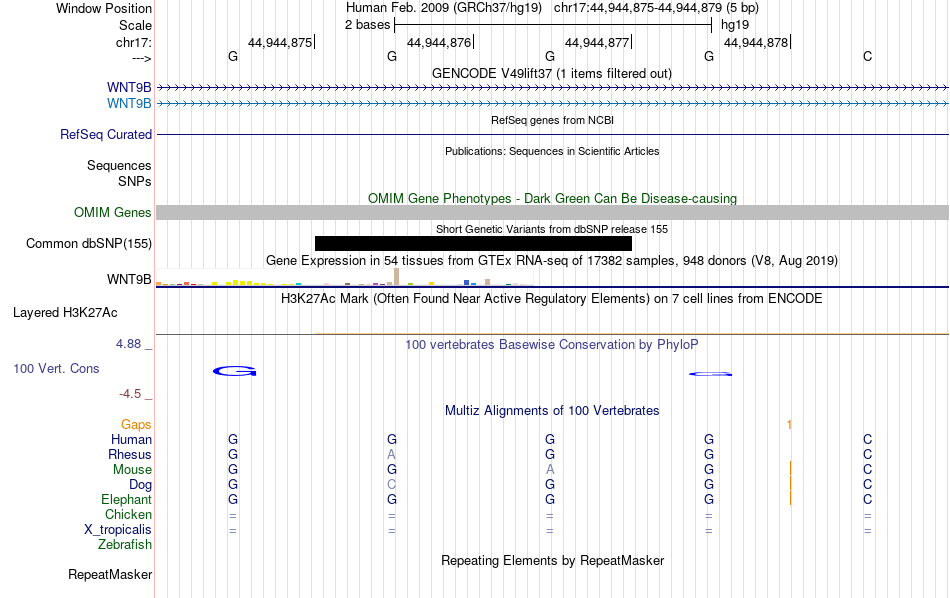The height and width of the screenshot is (598, 950).
Task: Click the chr17 position range text
Action: (656, 8)
